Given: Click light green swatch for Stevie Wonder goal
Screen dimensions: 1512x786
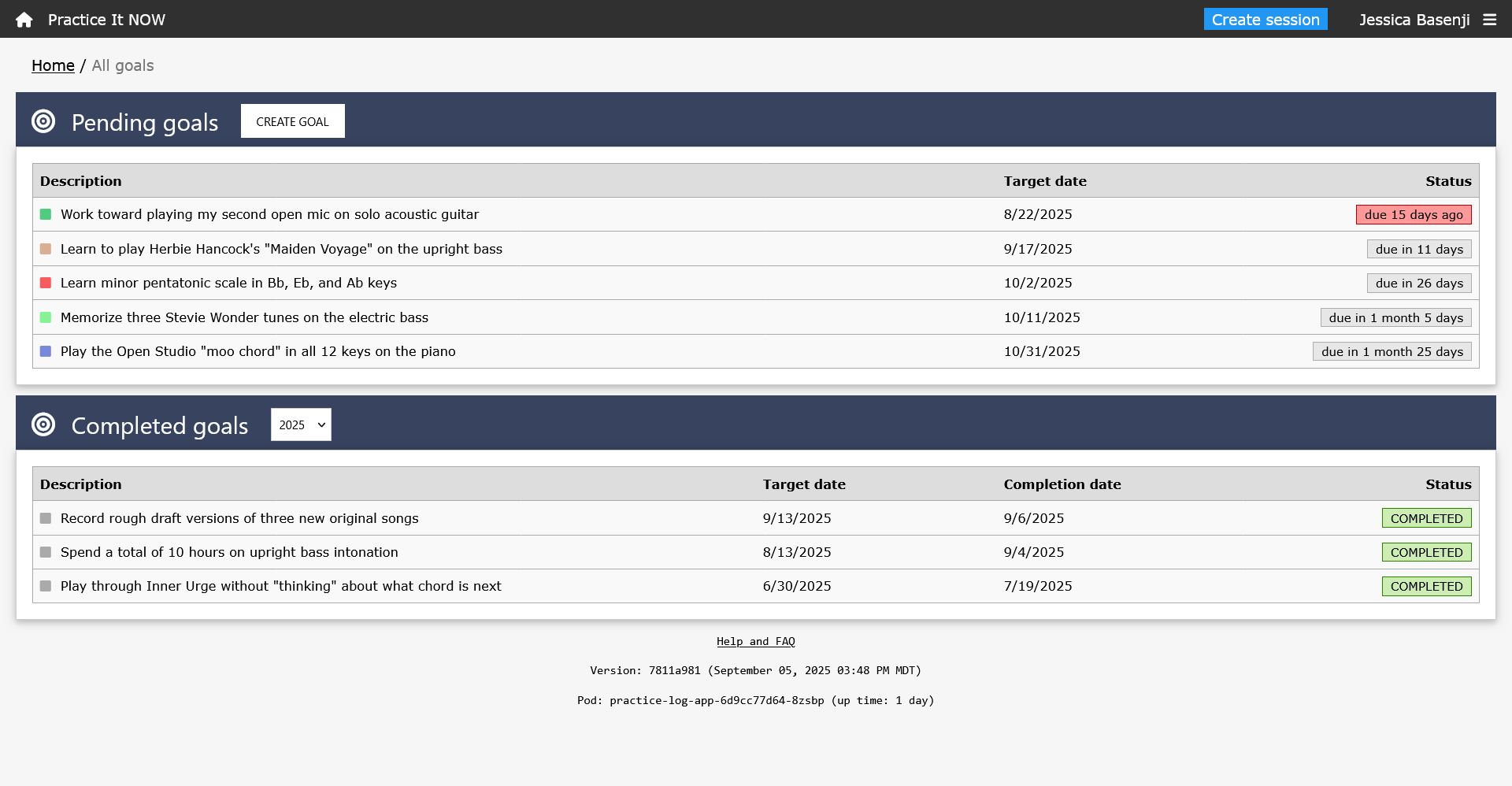Looking at the screenshot, I should 46,317.
